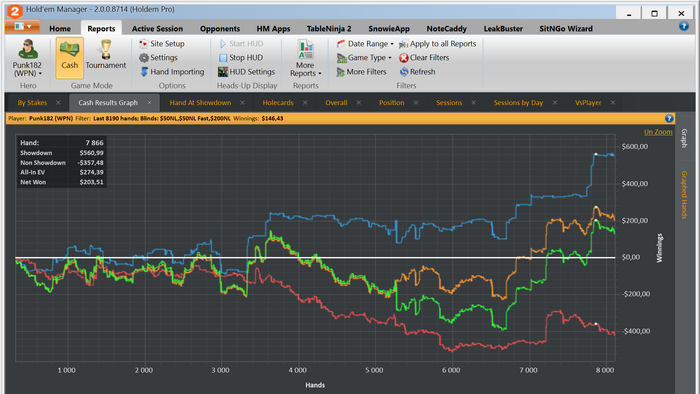This screenshot has width=700, height=394.
Task: Open the Settings gear option
Action: (x=158, y=58)
